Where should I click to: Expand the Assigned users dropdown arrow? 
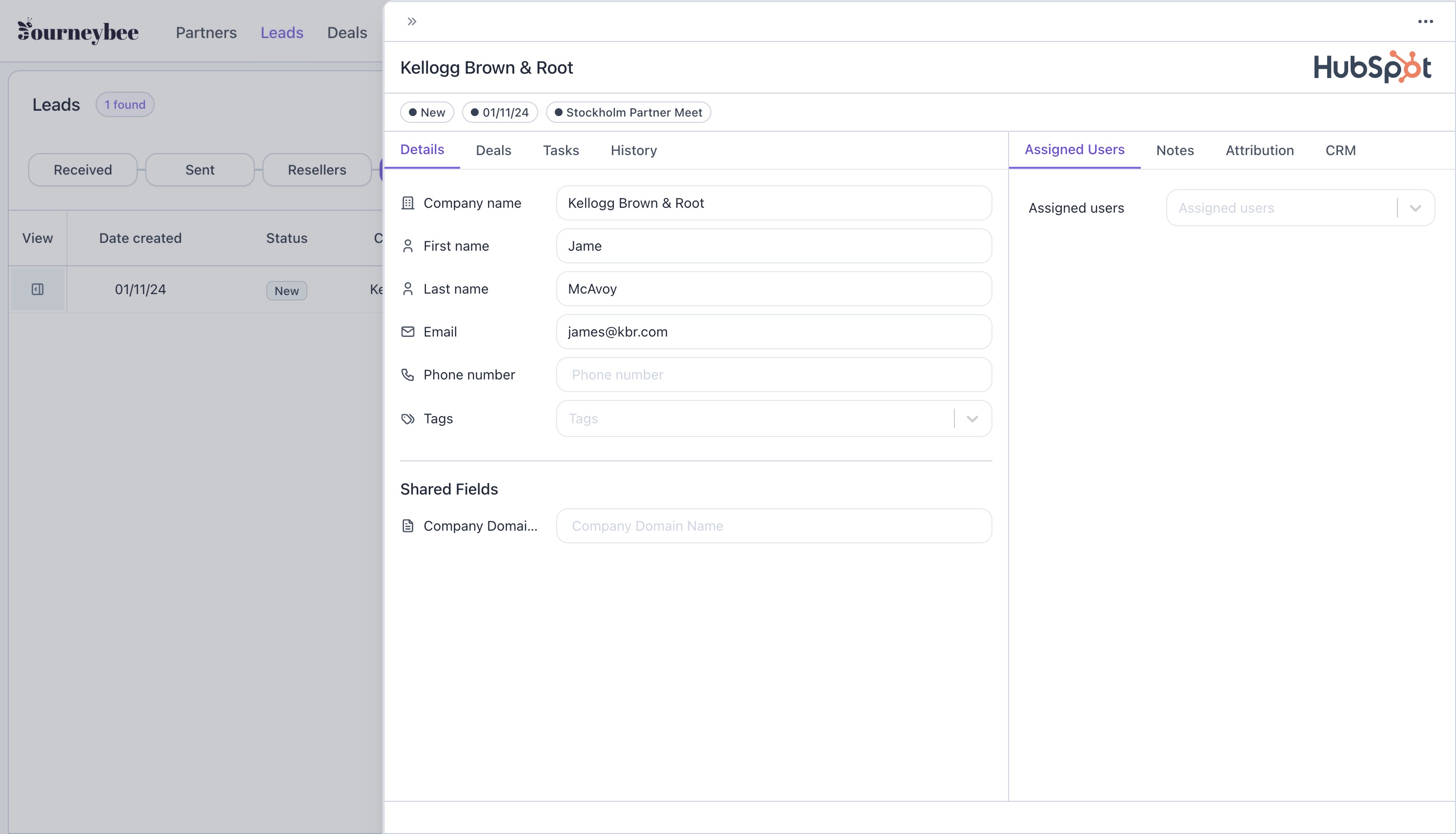pyautogui.click(x=1415, y=208)
